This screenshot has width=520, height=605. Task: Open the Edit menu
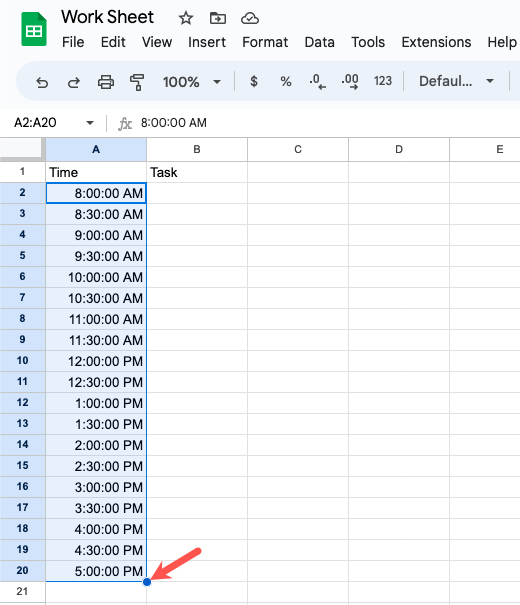pos(113,42)
